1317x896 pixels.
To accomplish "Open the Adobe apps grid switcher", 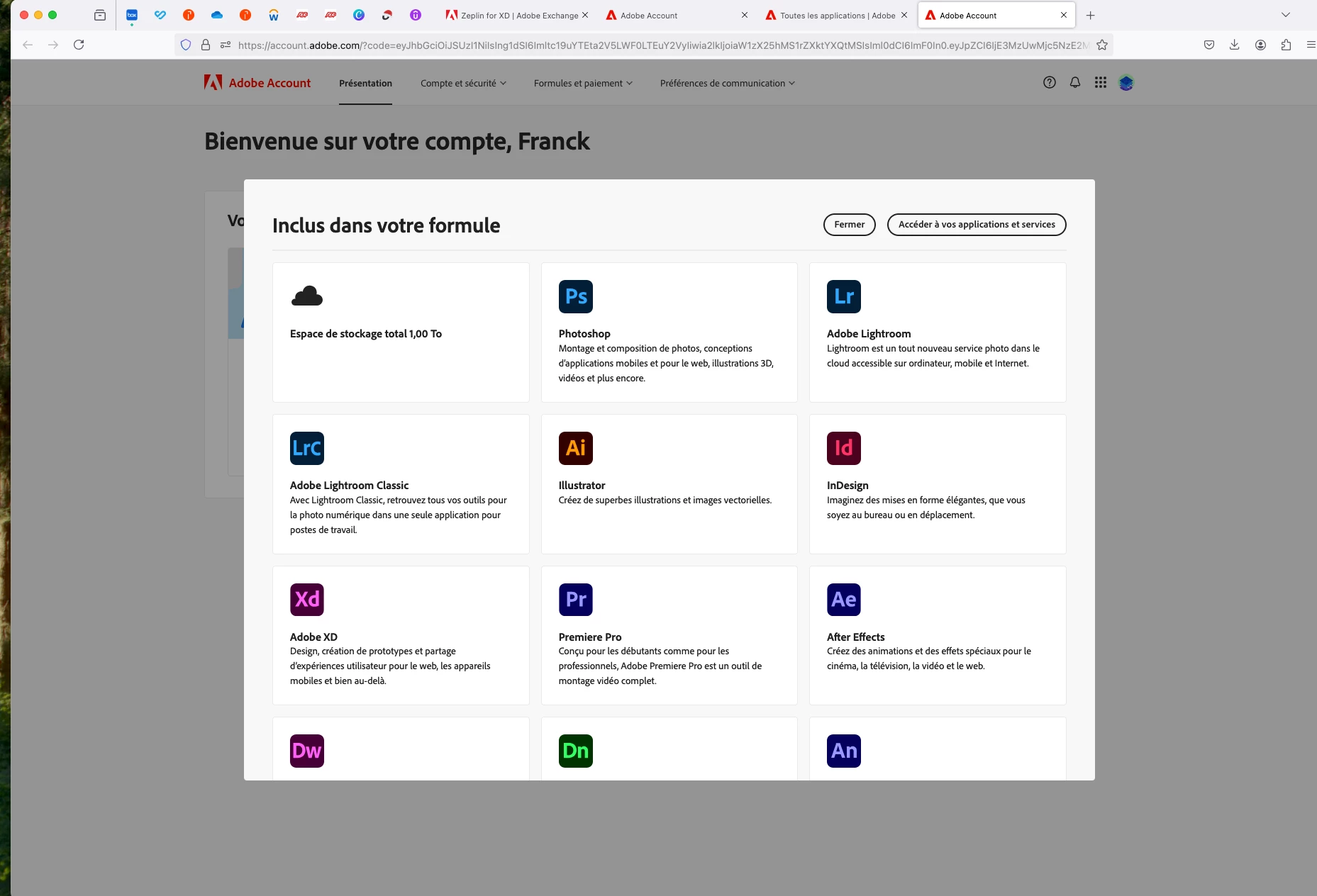I will [x=1101, y=82].
